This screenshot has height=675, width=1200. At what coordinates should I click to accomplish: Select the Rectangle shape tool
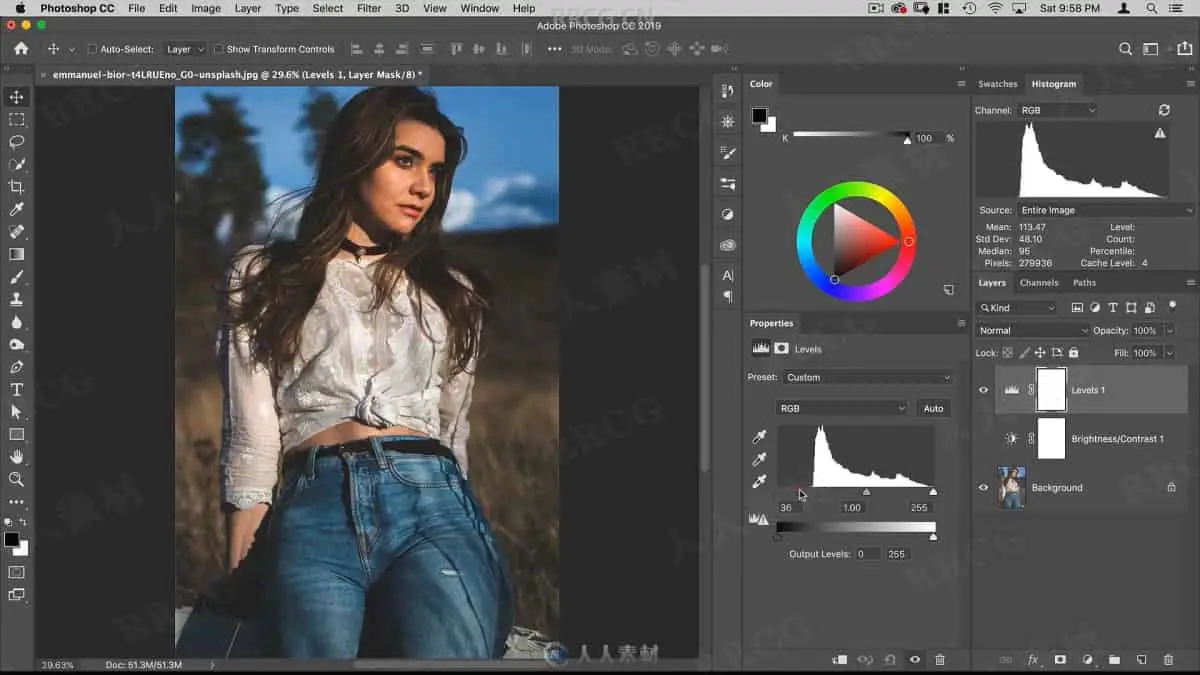[x=16, y=434]
